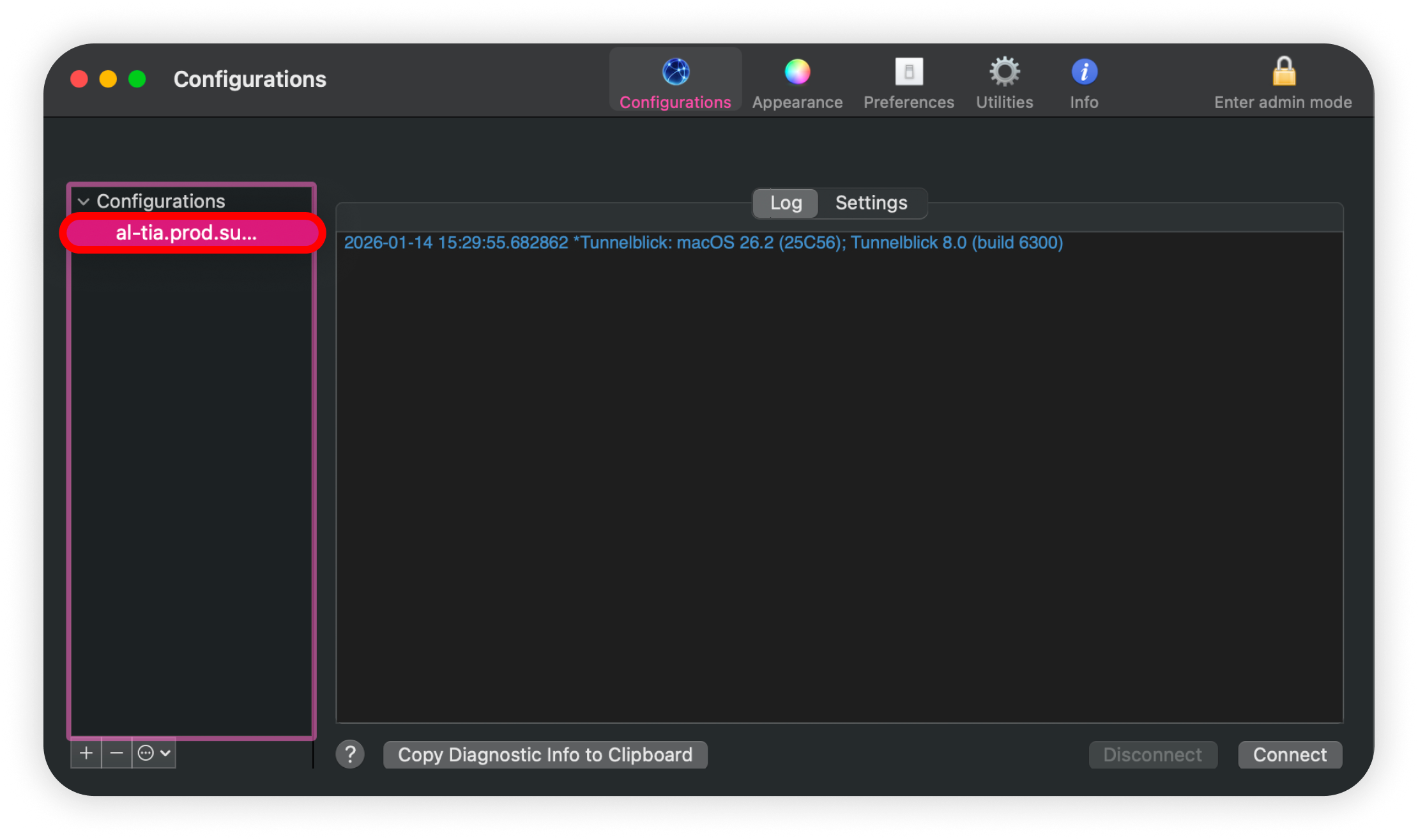Screen dimensions: 1418x840
Task: Switch to the Log tab
Action: tap(786, 203)
